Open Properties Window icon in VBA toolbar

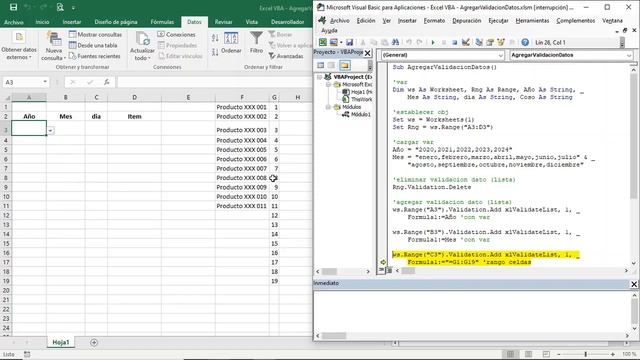(x=490, y=42)
